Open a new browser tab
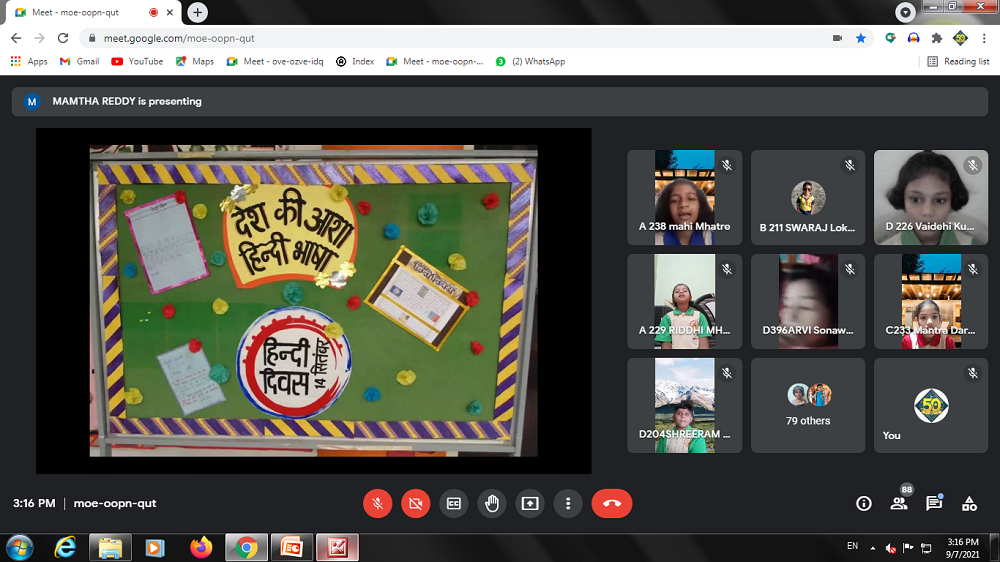The height and width of the screenshot is (562, 1000). tap(198, 13)
